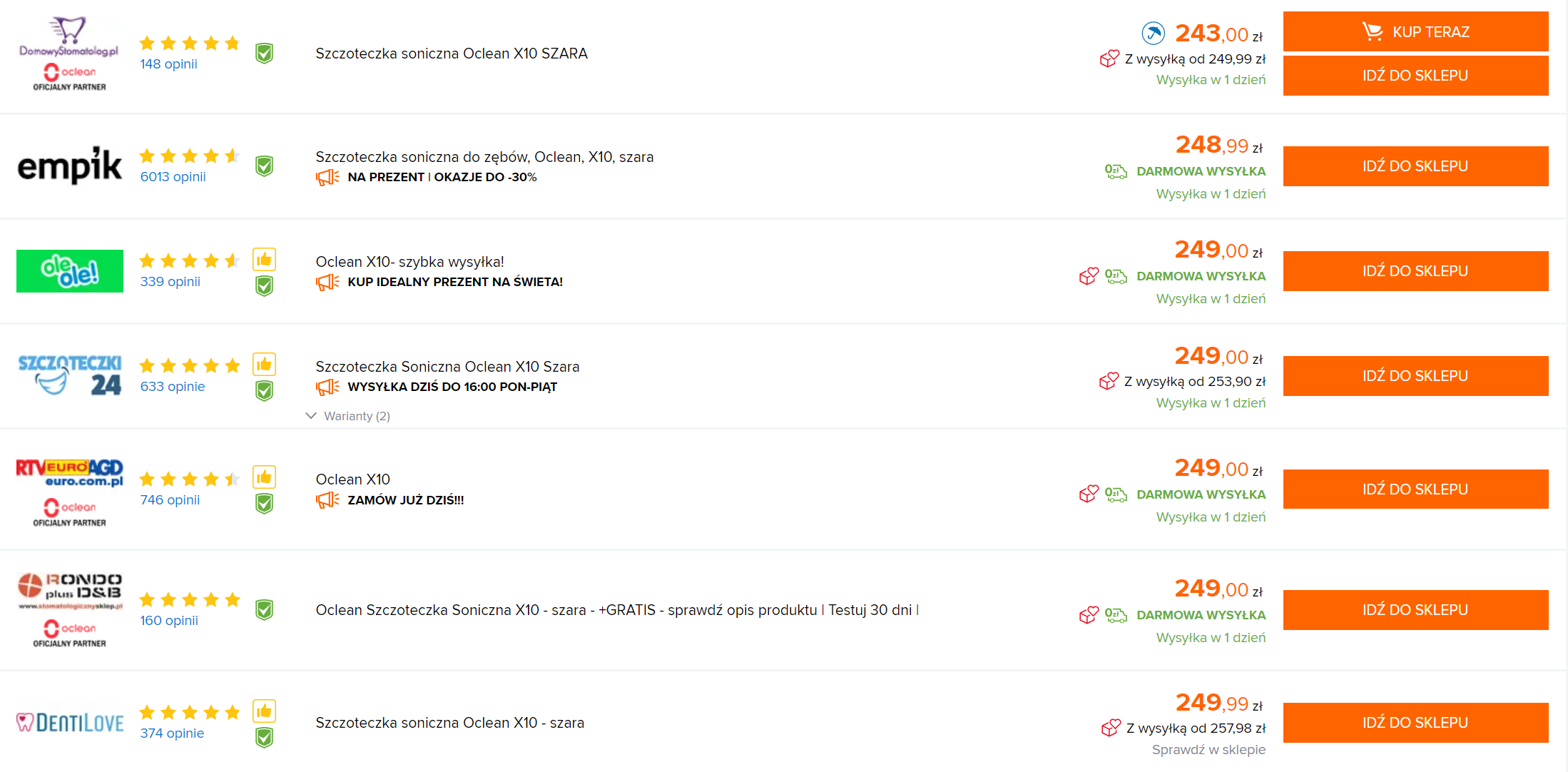Click the thumbs-up badge beside Szczoteczki24 rating
The image size is (1568, 772).
point(264,365)
